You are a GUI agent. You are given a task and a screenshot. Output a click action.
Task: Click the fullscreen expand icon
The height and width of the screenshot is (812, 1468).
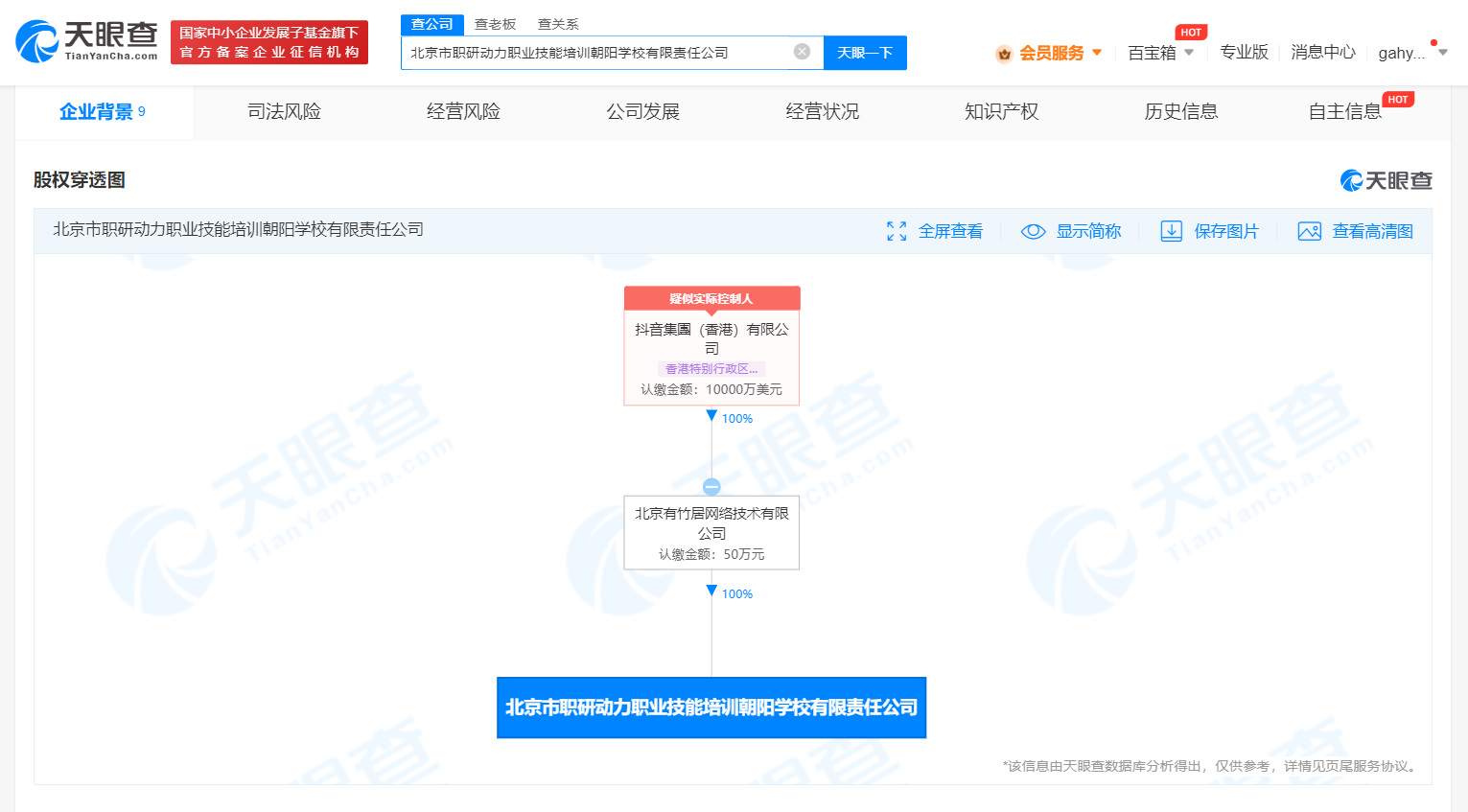pos(897,231)
